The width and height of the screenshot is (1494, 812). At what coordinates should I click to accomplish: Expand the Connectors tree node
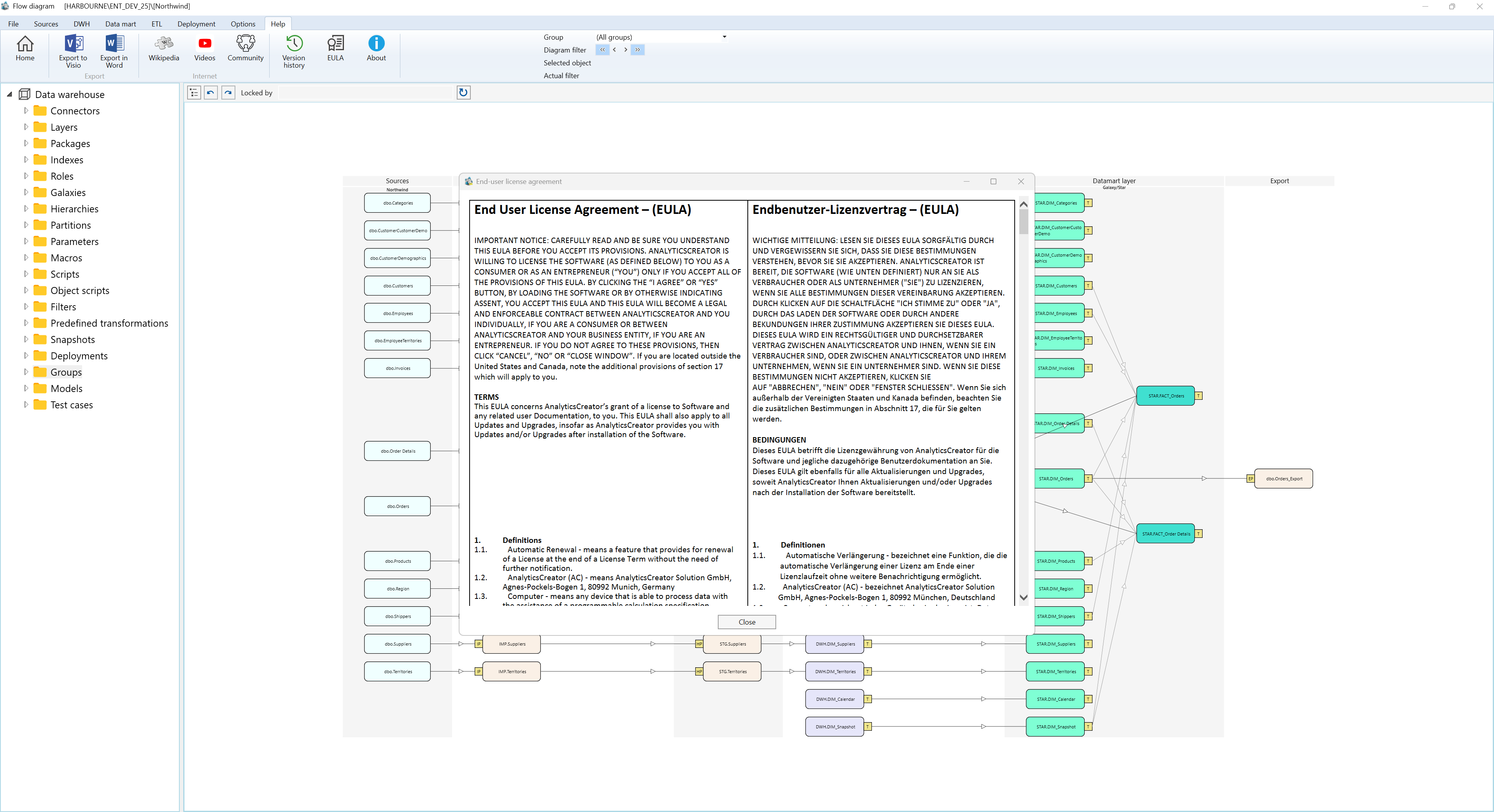click(x=26, y=110)
